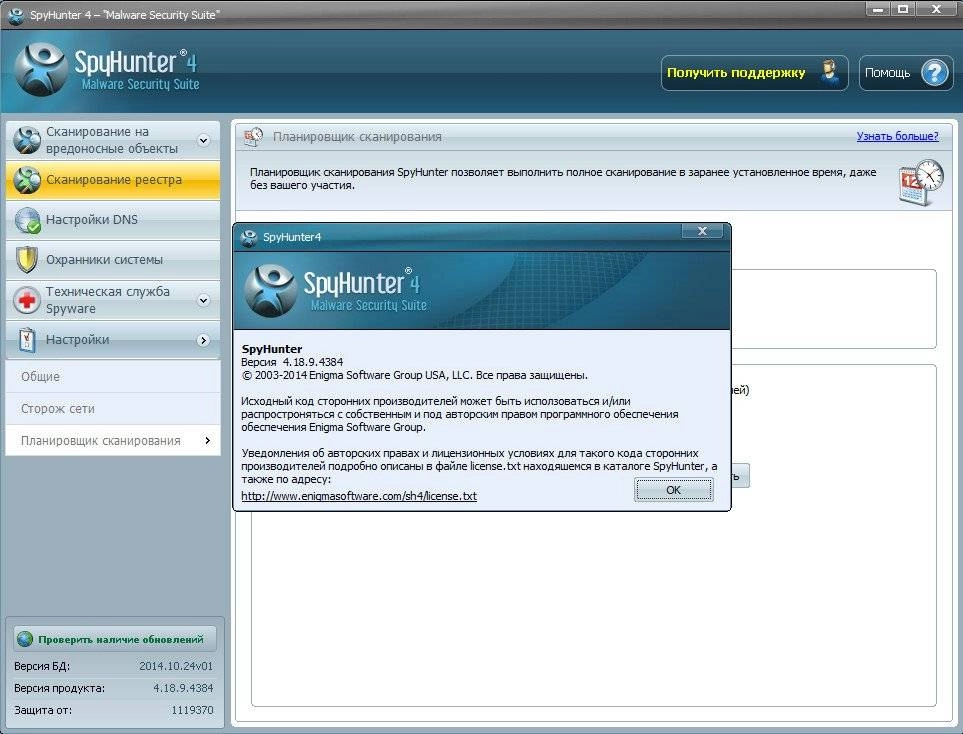Click the support agent icon
The height and width of the screenshot is (734, 963).
coord(830,72)
